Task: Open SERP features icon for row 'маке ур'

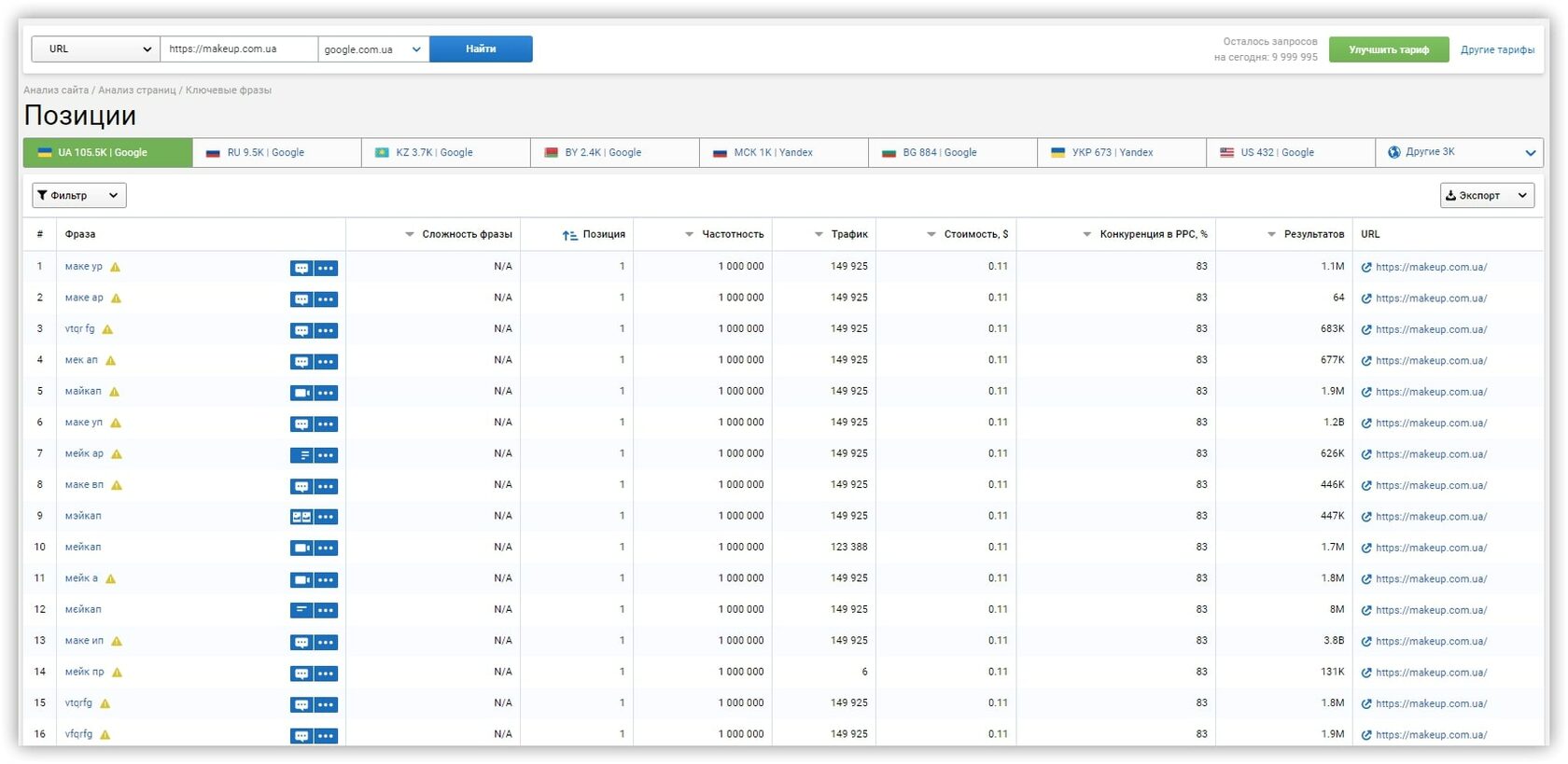Action: coord(301,268)
